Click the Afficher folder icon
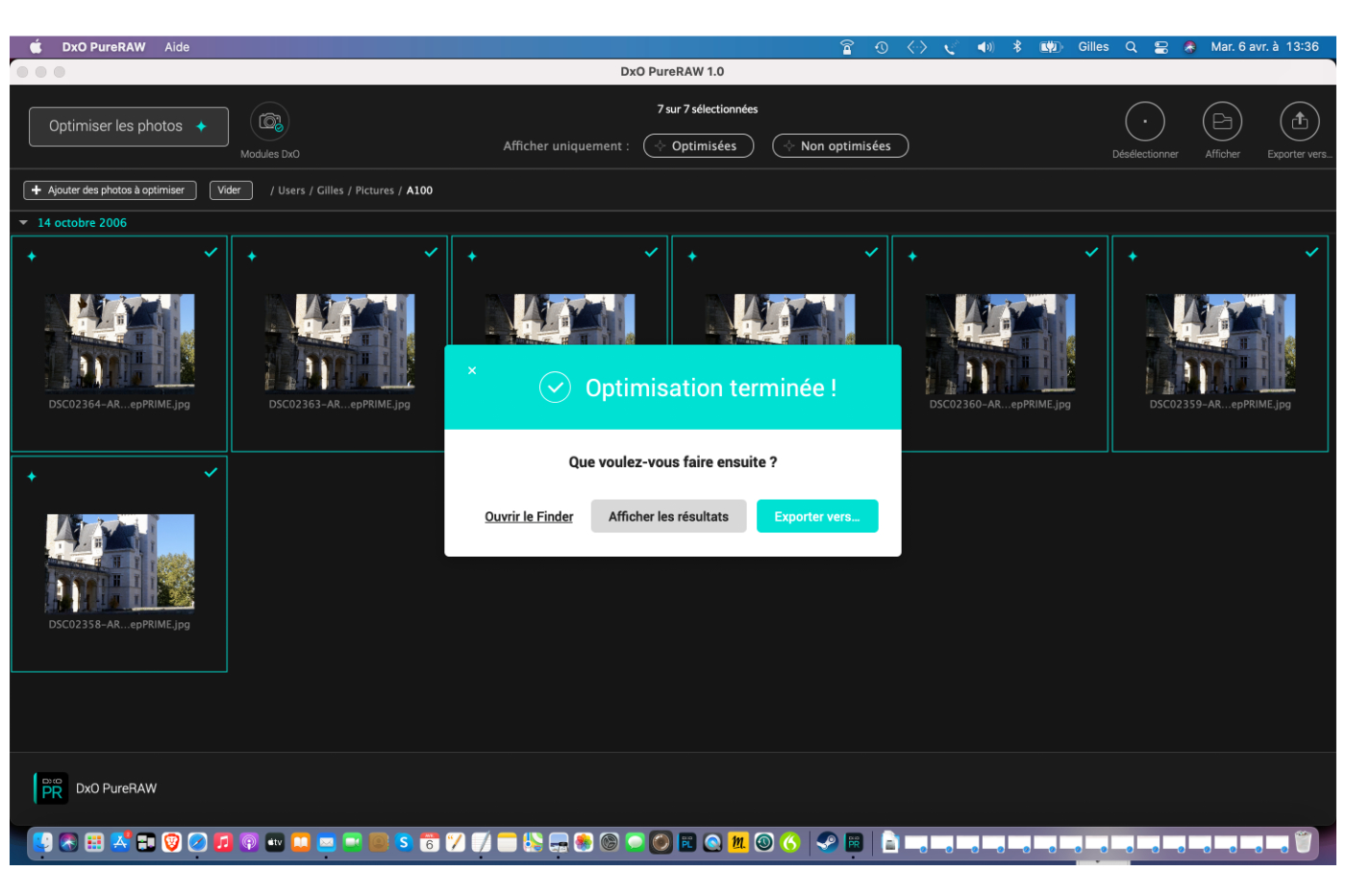The image size is (1346, 896). 1222,122
